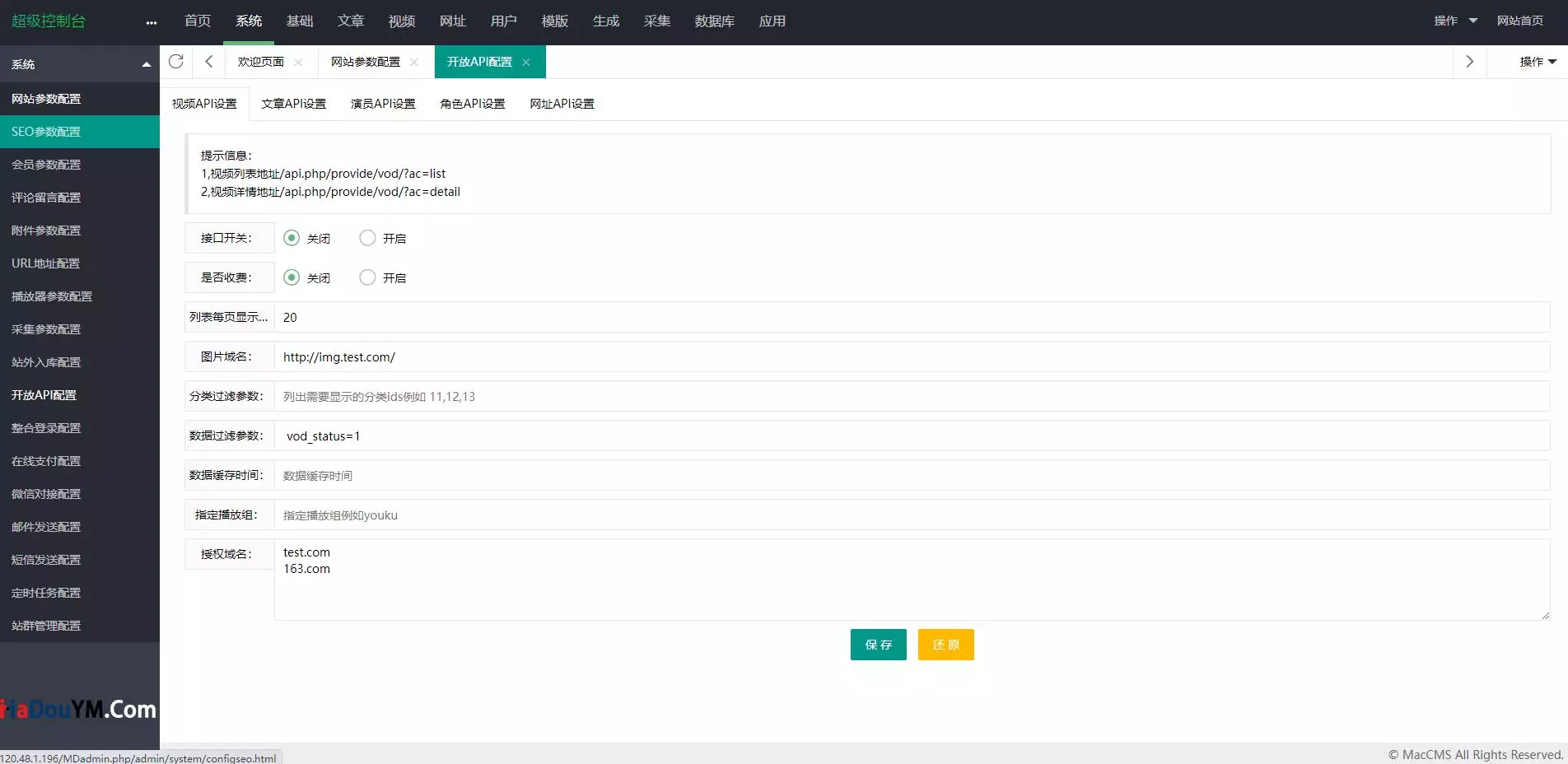Select 关闭 radio for 接口开关
The image size is (1568, 764).
coord(292,238)
